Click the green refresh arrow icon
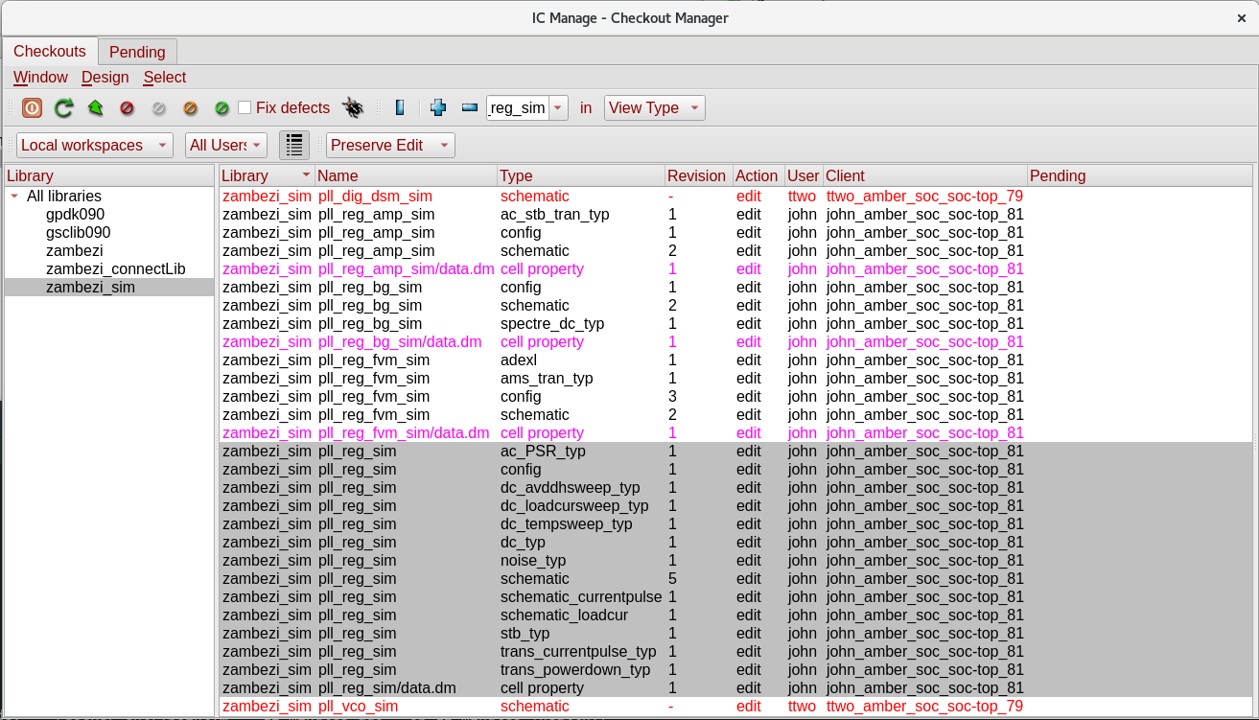The image size is (1259, 720). tap(64, 108)
